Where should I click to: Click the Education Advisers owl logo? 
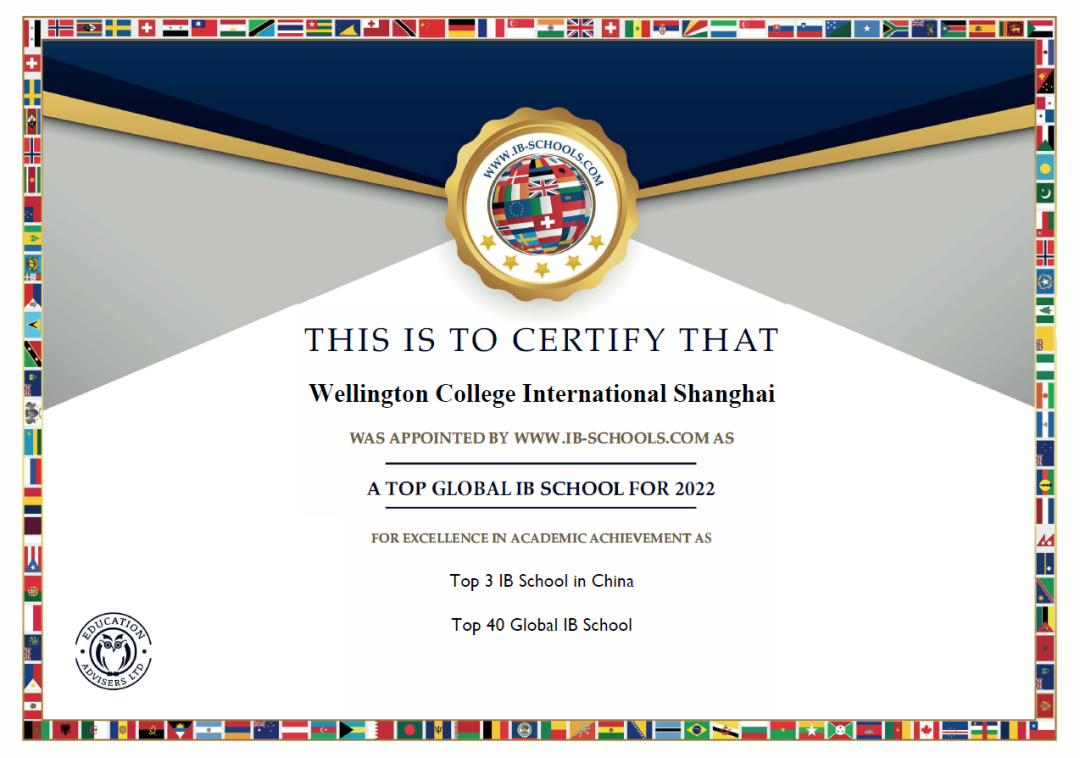pyautogui.click(x=113, y=651)
